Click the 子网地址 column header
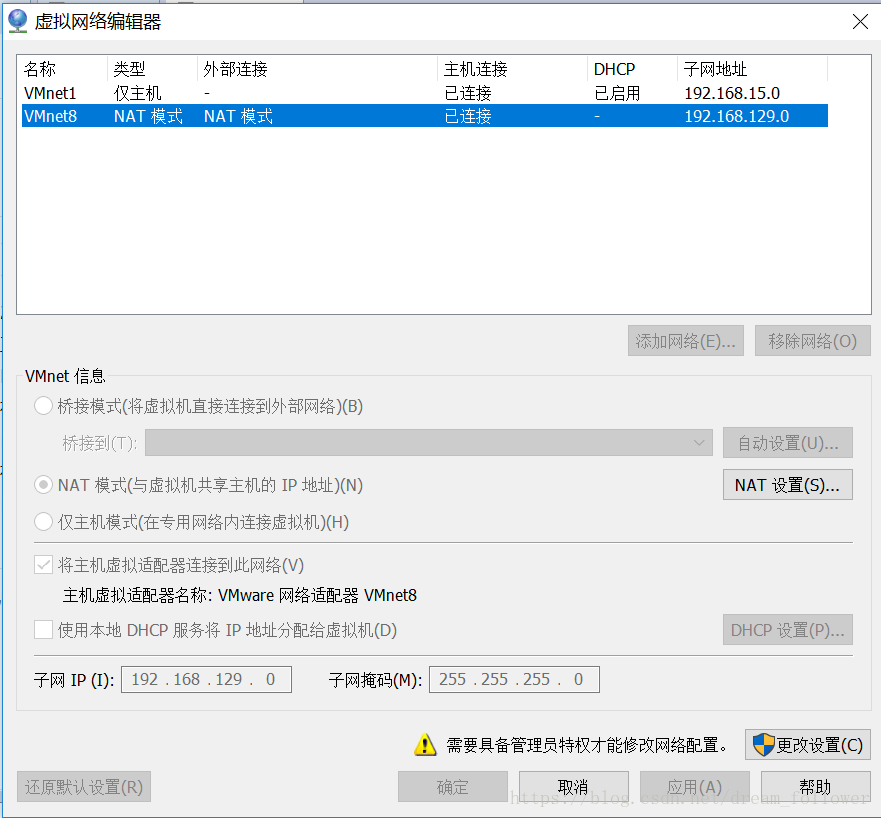The image size is (881, 818). click(x=715, y=69)
